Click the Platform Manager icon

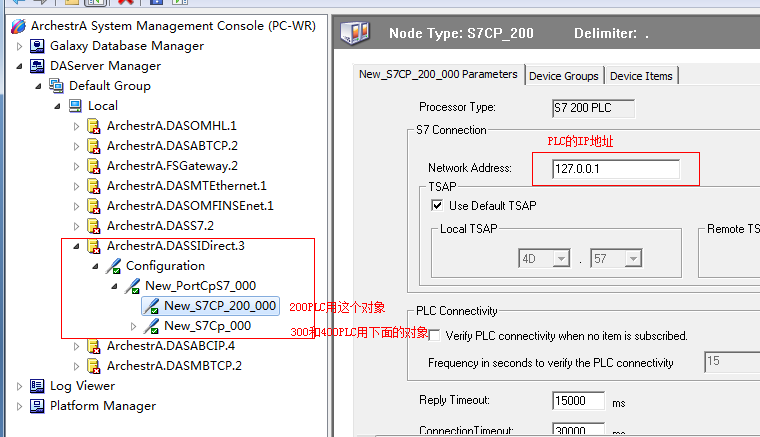[37, 406]
